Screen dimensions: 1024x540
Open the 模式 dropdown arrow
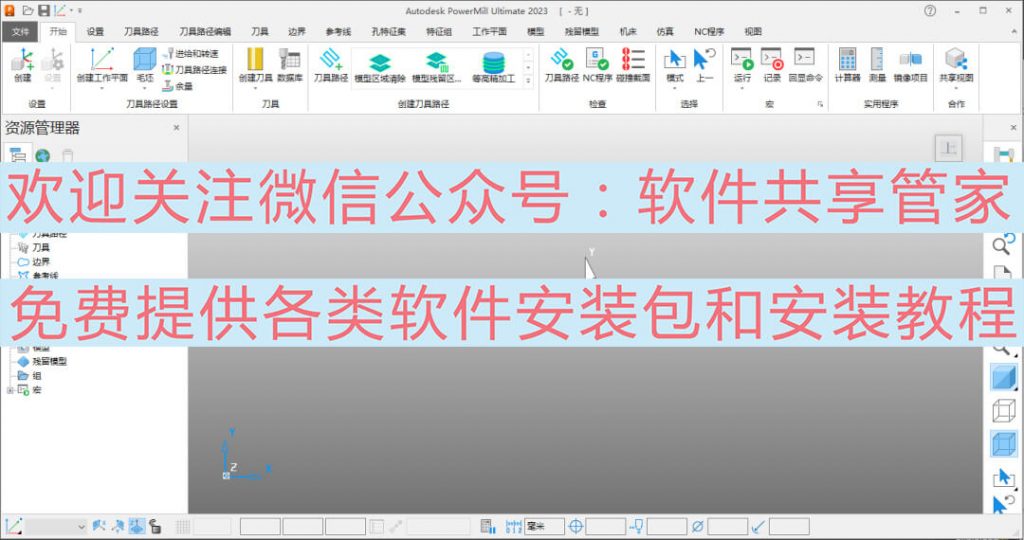pyautogui.click(x=675, y=87)
